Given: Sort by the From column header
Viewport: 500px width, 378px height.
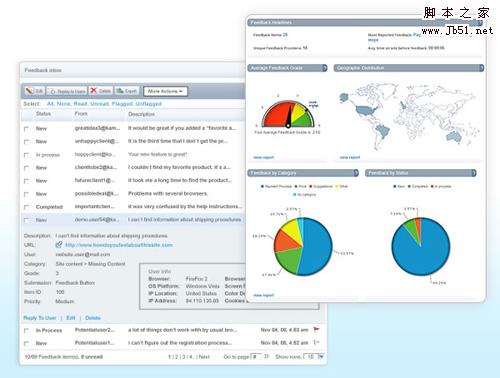Looking at the screenshot, I should point(81,114).
